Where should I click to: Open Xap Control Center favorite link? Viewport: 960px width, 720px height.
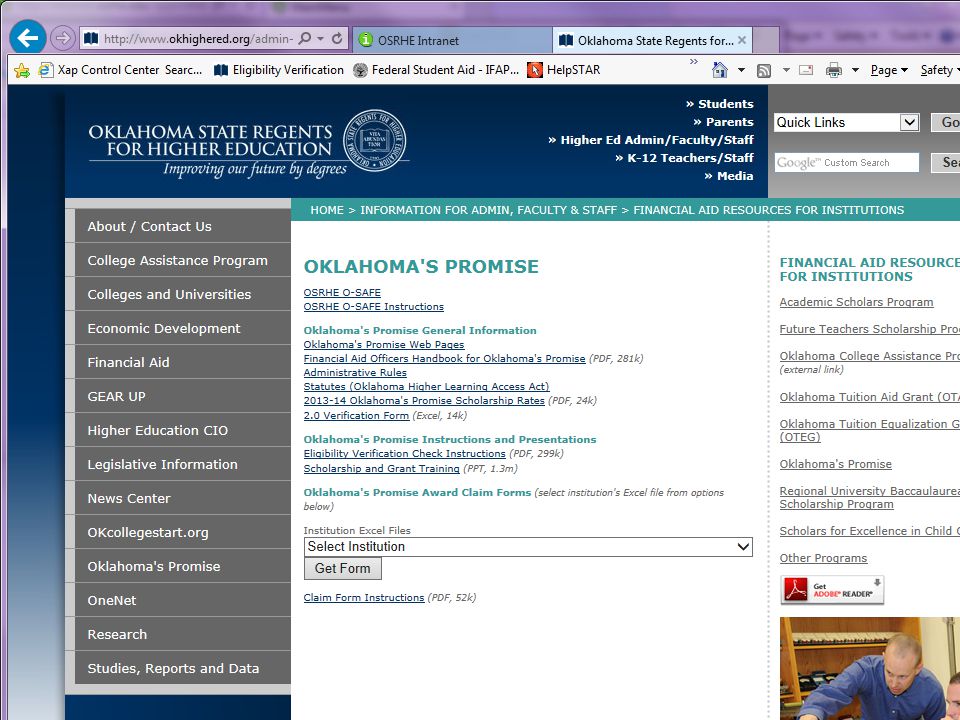pos(121,70)
